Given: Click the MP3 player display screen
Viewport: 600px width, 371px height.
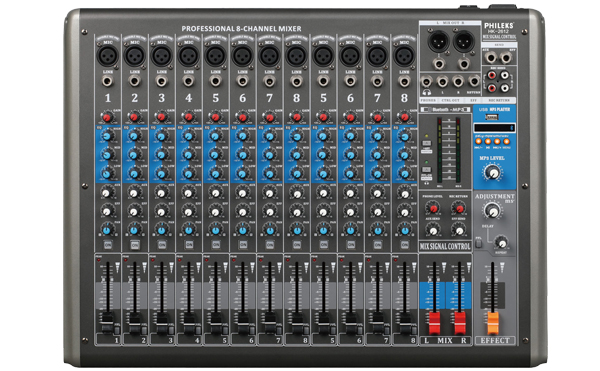Looking at the screenshot, I should point(494,127).
